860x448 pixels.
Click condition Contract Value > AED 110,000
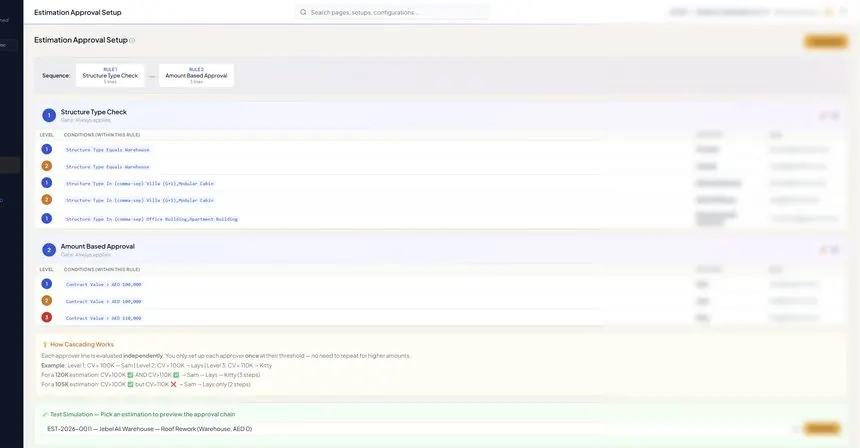(x=104, y=318)
